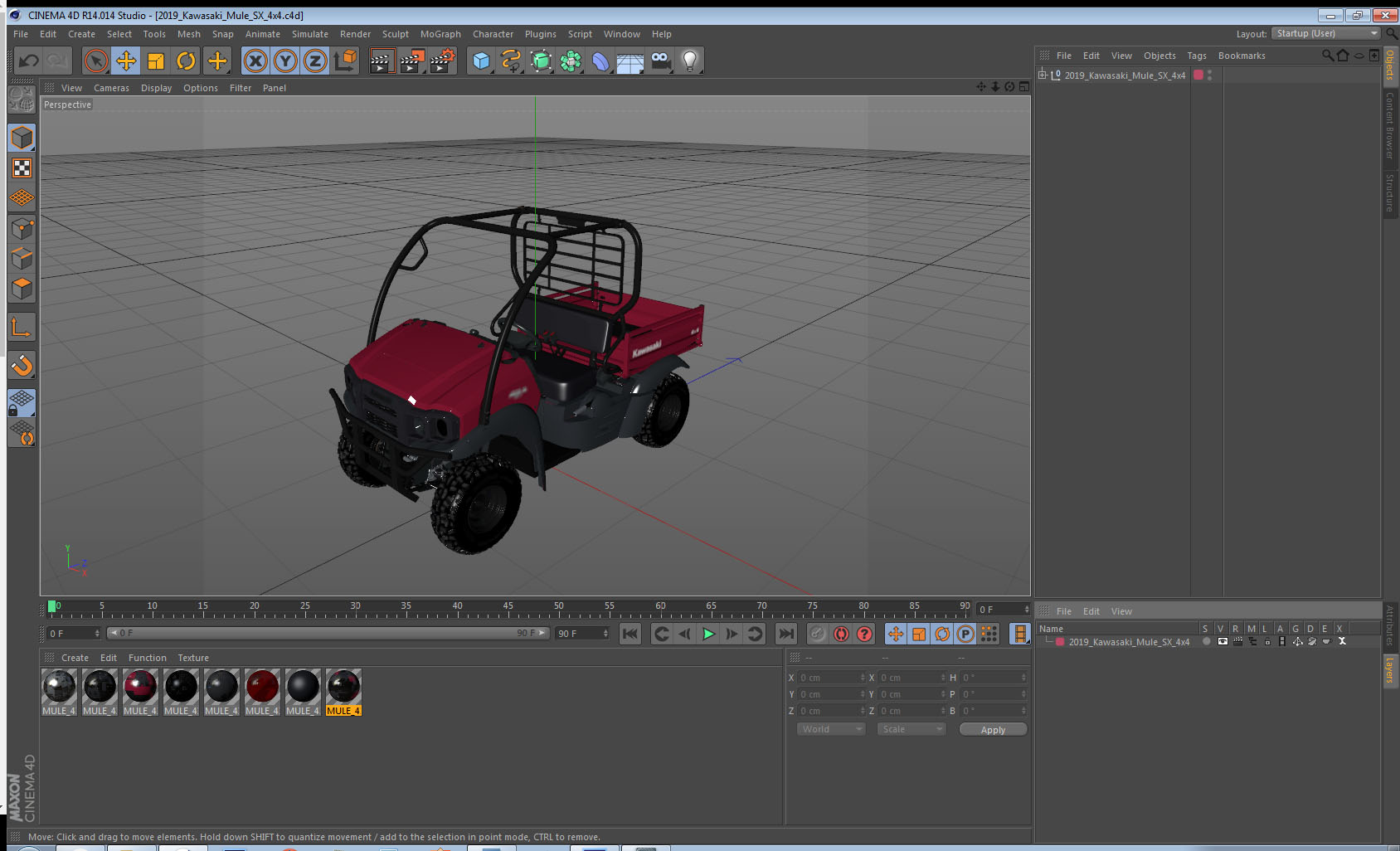Make the object editable

22,100
